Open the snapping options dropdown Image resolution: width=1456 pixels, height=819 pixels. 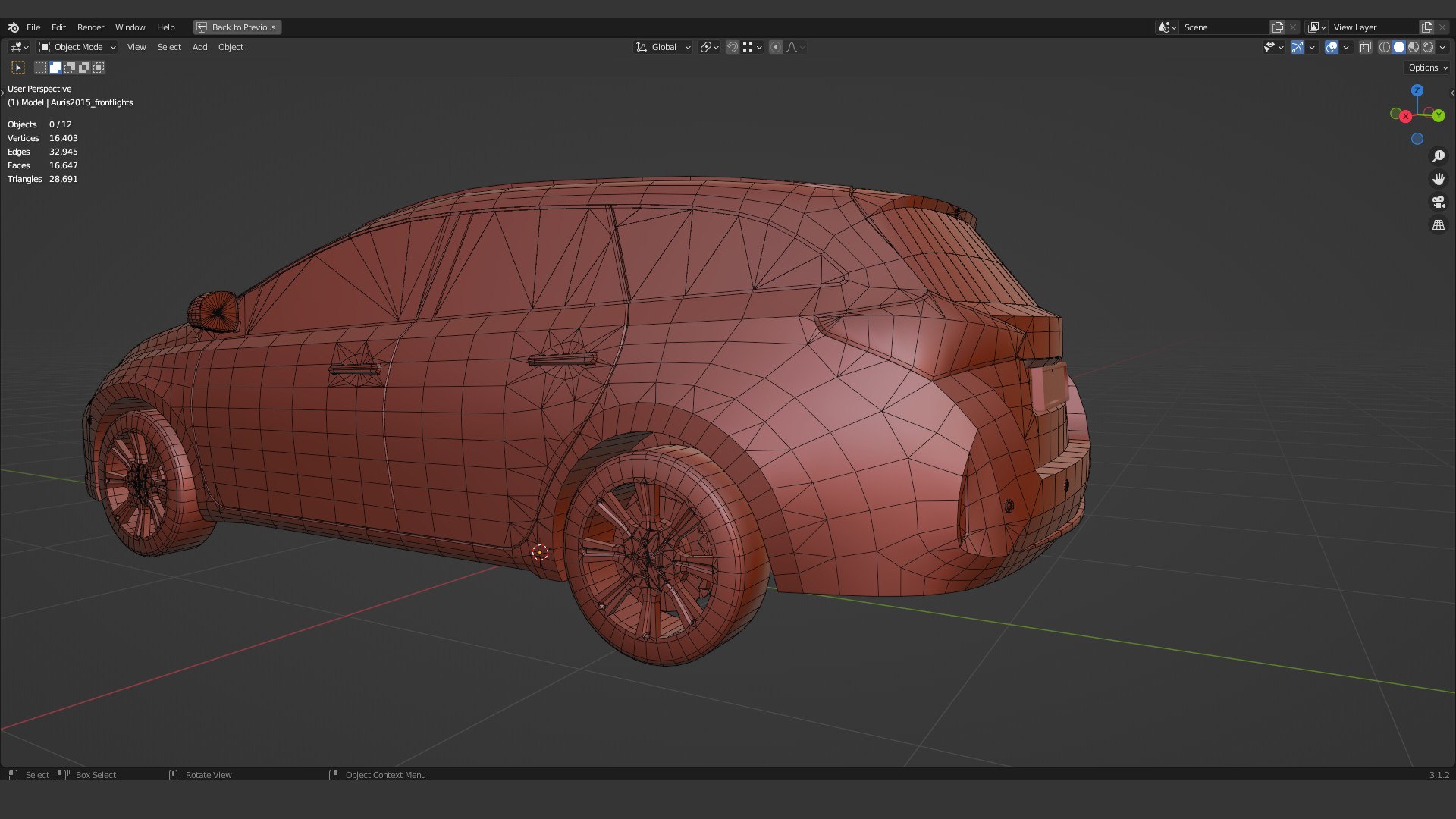[x=752, y=47]
